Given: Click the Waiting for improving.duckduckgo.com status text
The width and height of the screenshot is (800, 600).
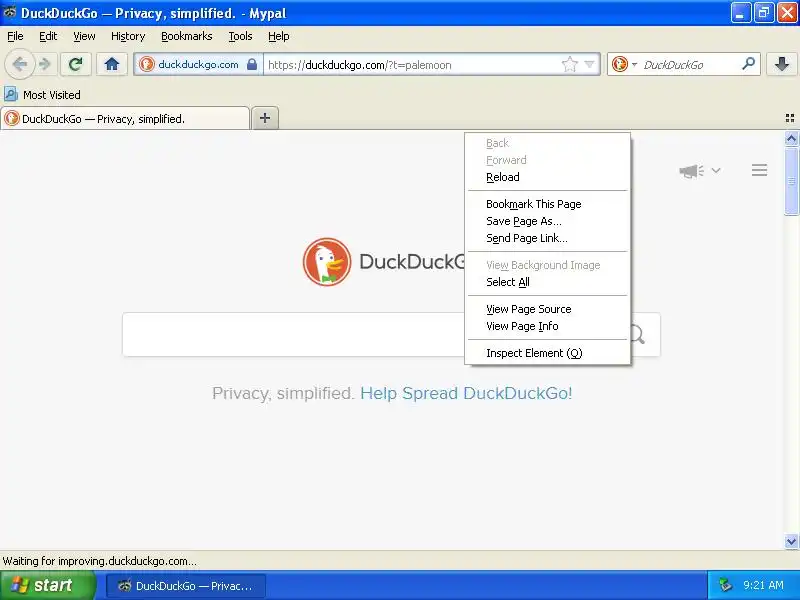Looking at the screenshot, I should click(x=99, y=561).
